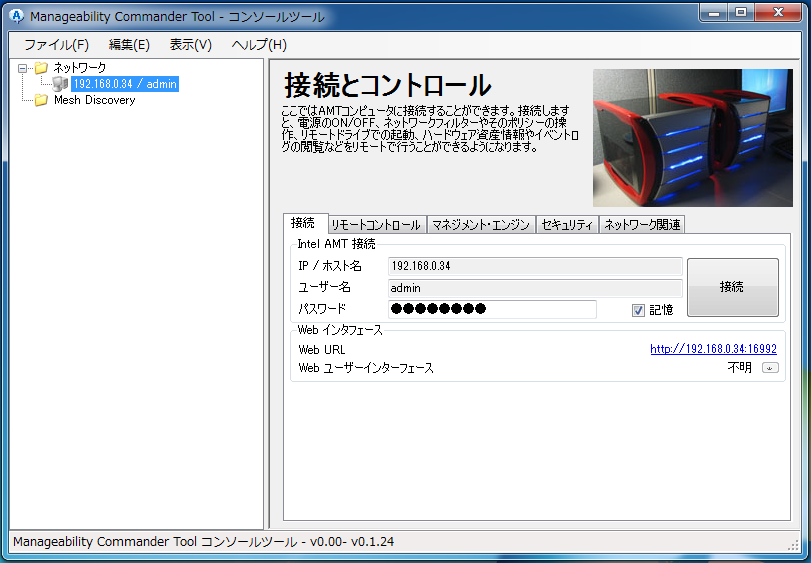Click the resize grip in status bar corner

pyautogui.click(x=793, y=544)
